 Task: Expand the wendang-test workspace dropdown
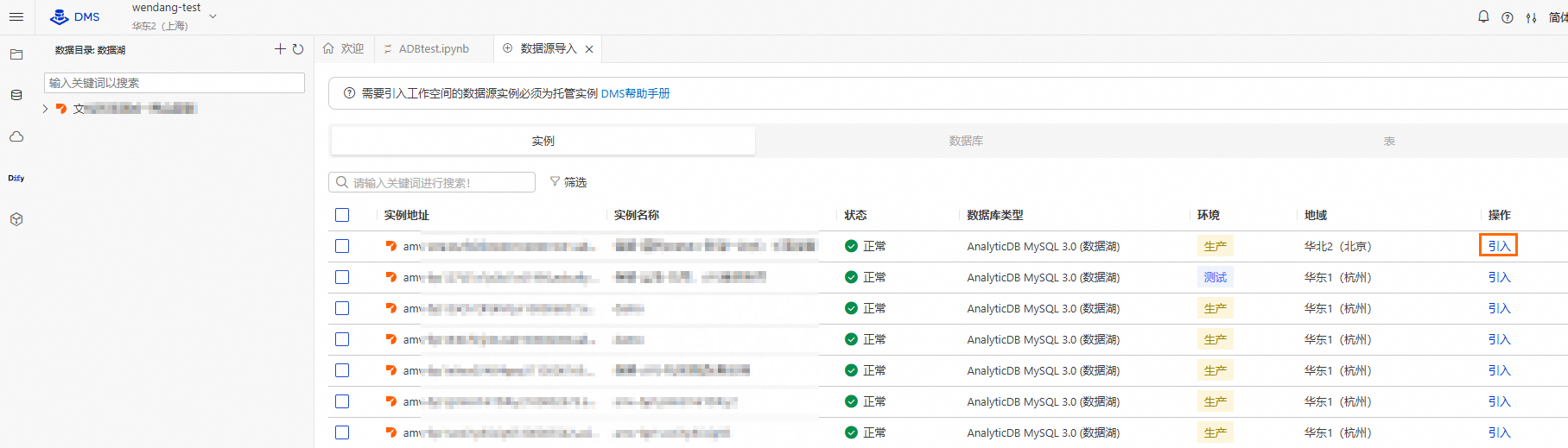[213, 16]
